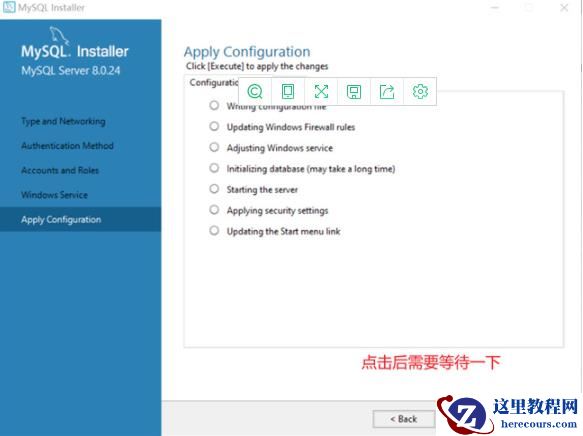Click 'Adjusting Windows service' text

[280, 148]
